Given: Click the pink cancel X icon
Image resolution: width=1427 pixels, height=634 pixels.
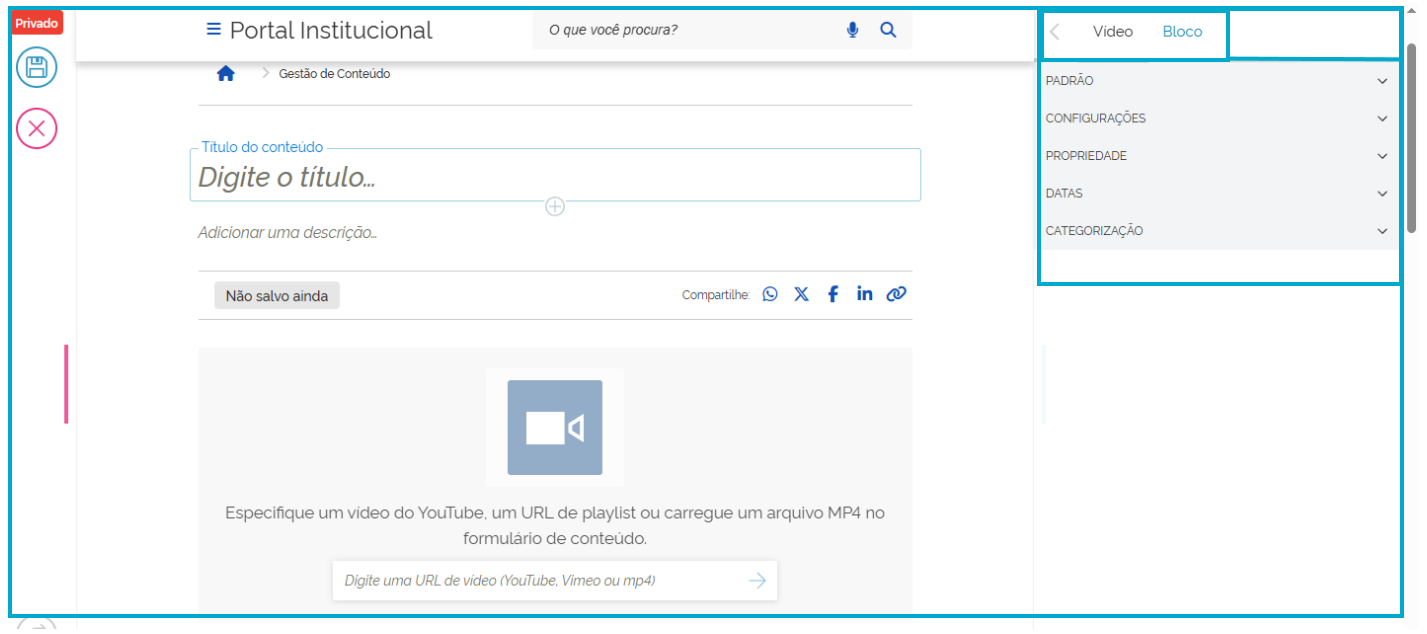Looking at the screenshot, I should click(37, 128).
